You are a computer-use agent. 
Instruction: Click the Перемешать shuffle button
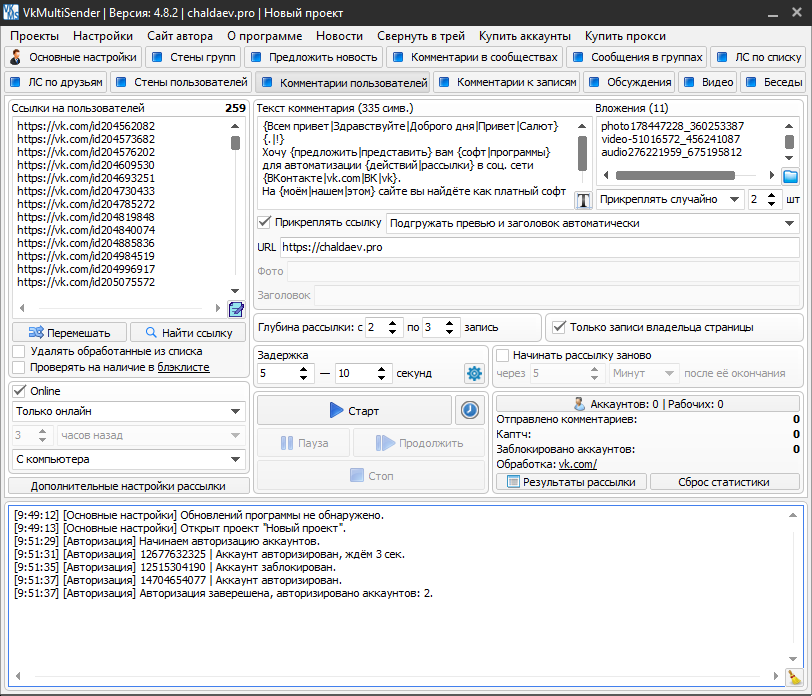(x=70, y=332)
